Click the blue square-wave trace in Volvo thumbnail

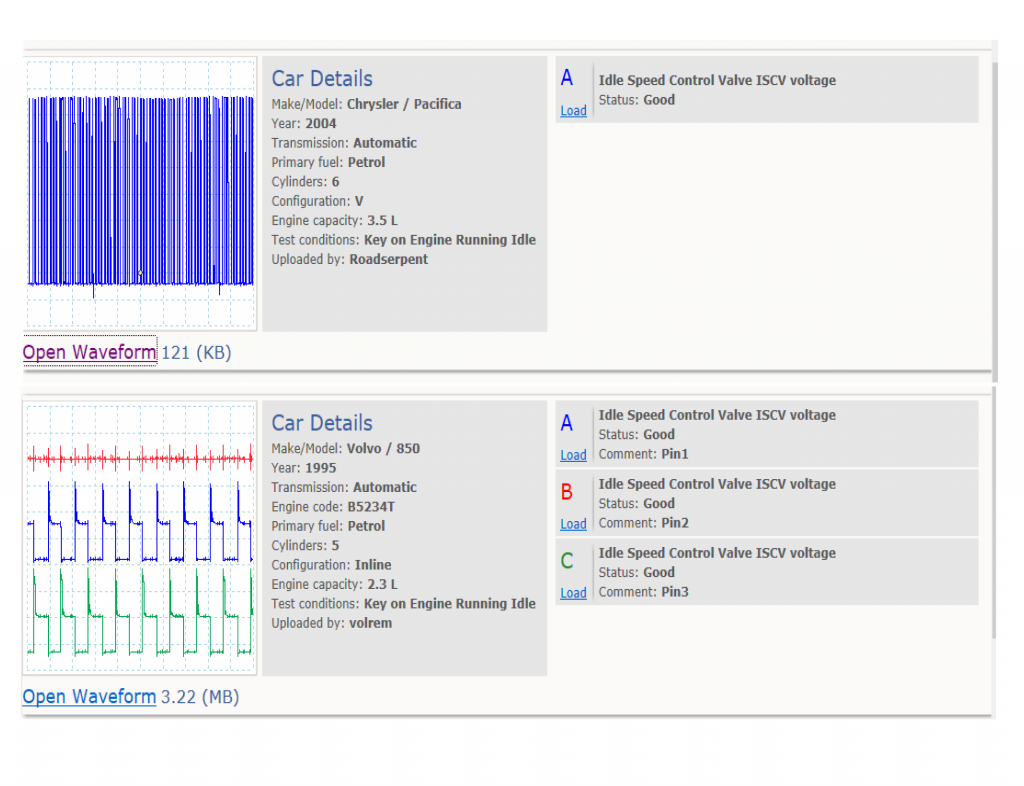140,523
